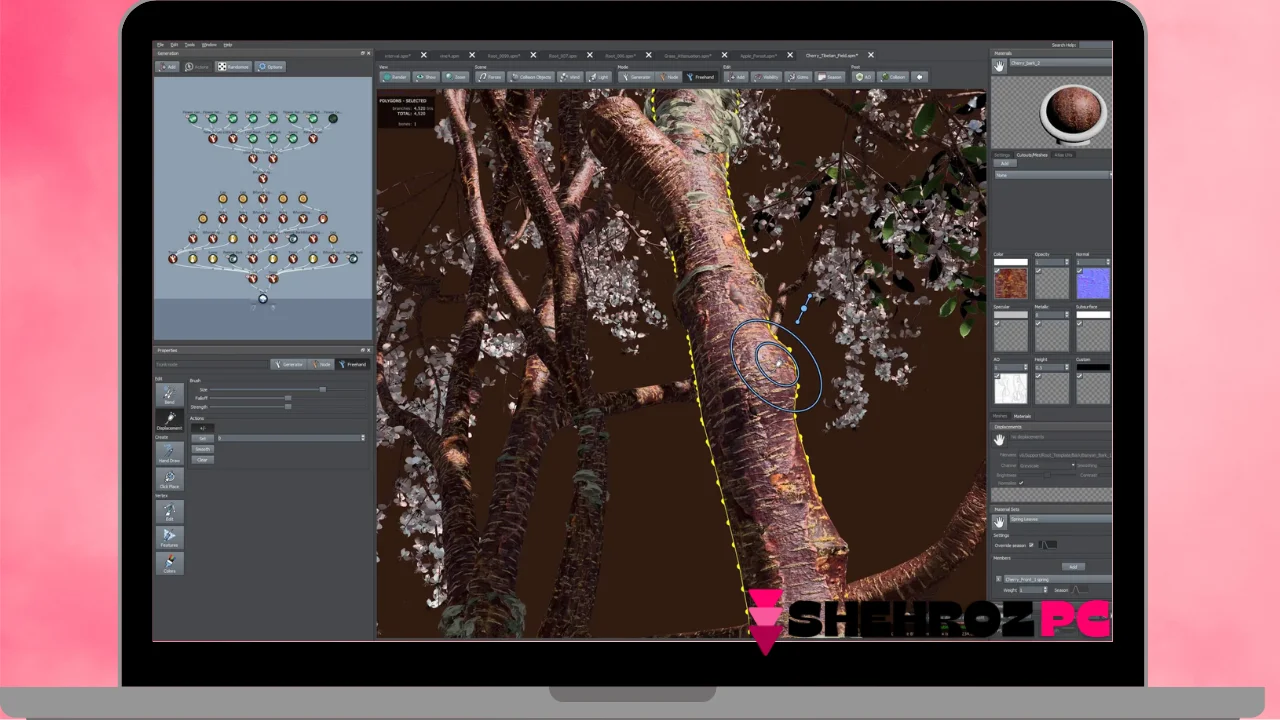Switch to the Cherry_Tibetan_Field.spm tab
The image size is (1280, 720).
click(x=832, y=55)
